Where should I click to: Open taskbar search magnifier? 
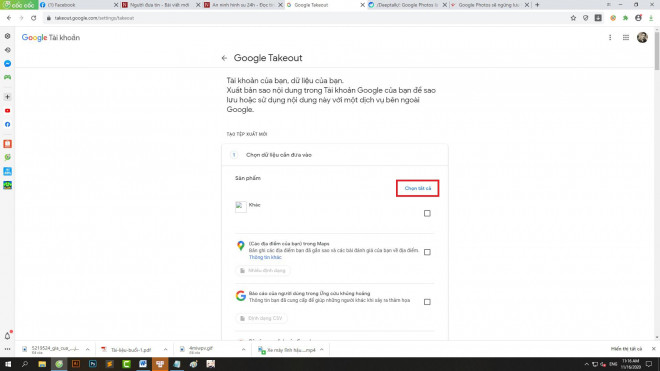click(25, 364)
